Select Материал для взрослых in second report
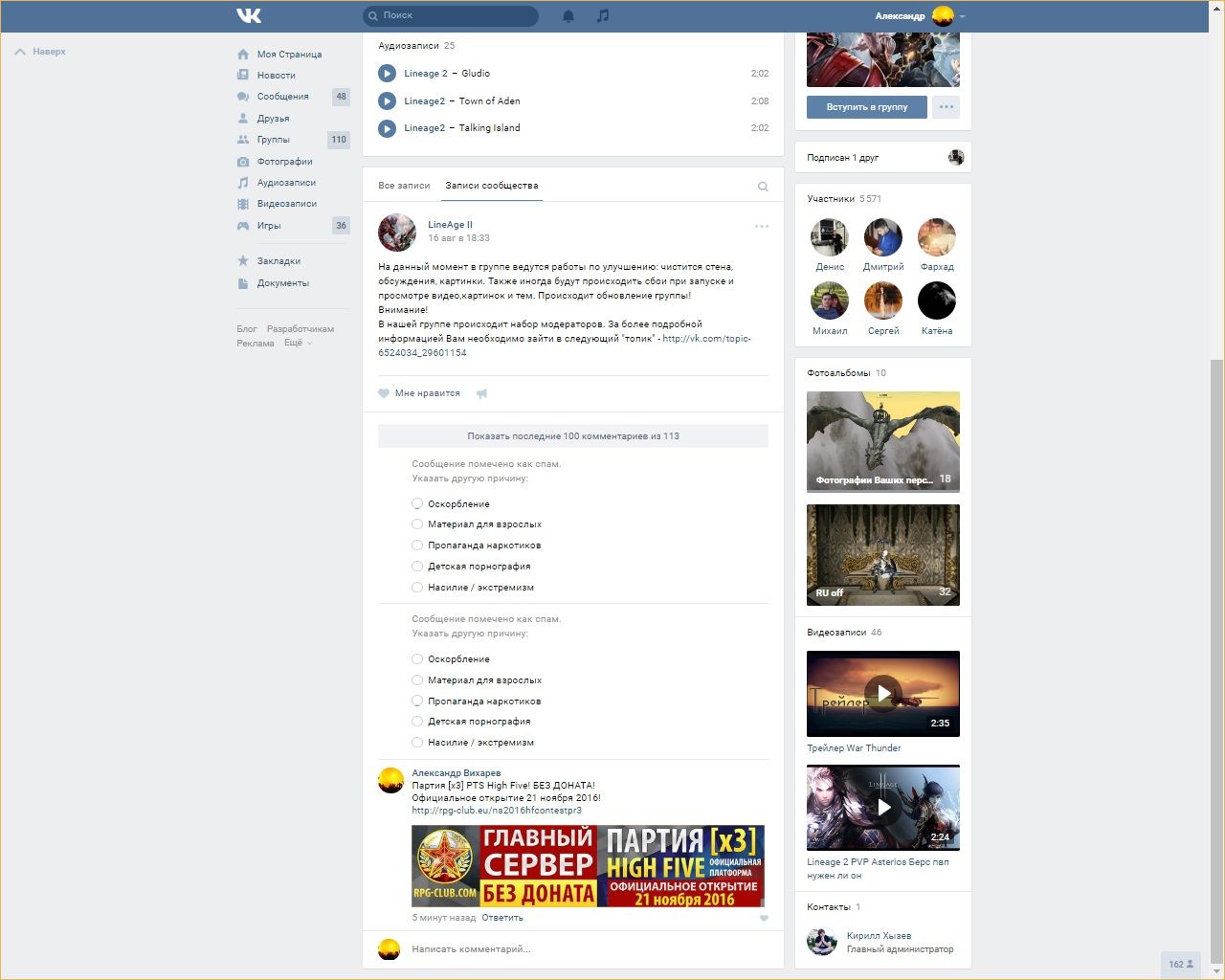Image resolution: width=1225 pixels, height=980 pixels. point(417,679)
